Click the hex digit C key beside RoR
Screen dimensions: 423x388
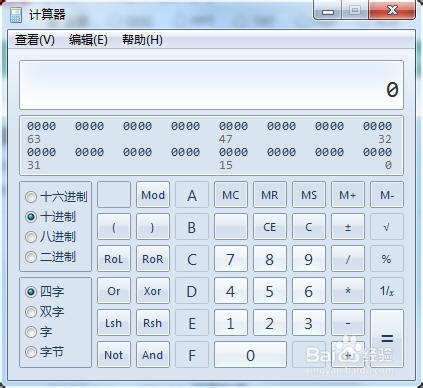192,259
